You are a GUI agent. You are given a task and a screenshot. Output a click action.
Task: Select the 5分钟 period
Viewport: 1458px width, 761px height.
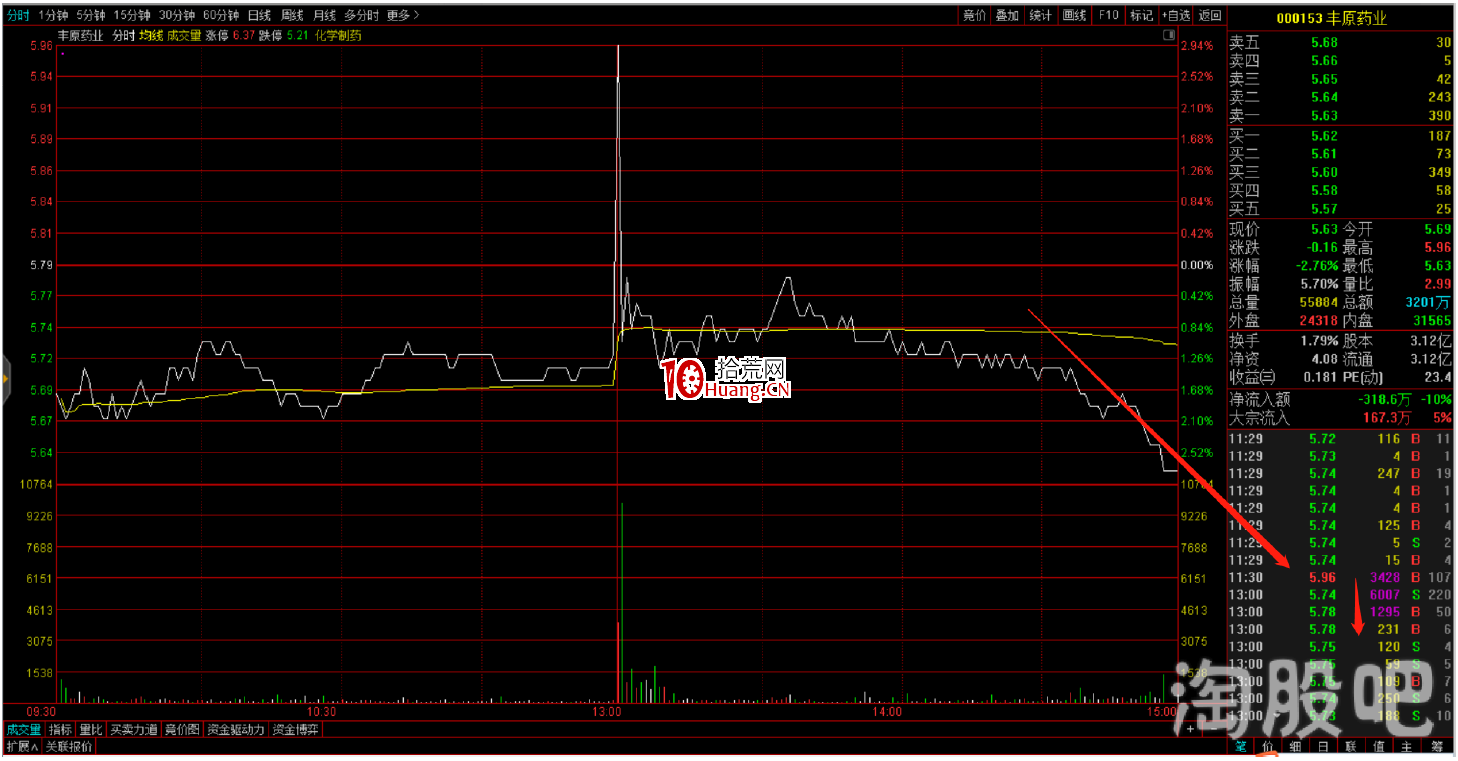(x=90, y=15)
